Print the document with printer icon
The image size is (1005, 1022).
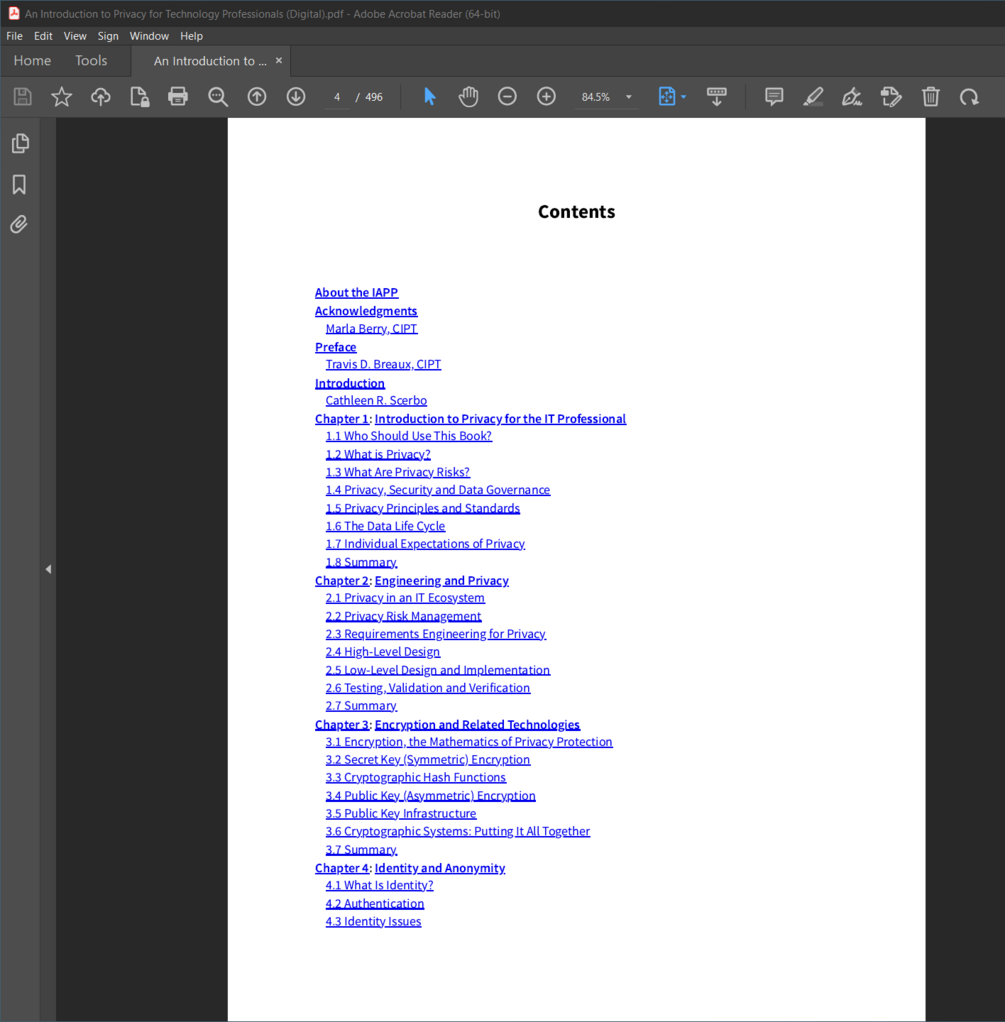[178, 97]
